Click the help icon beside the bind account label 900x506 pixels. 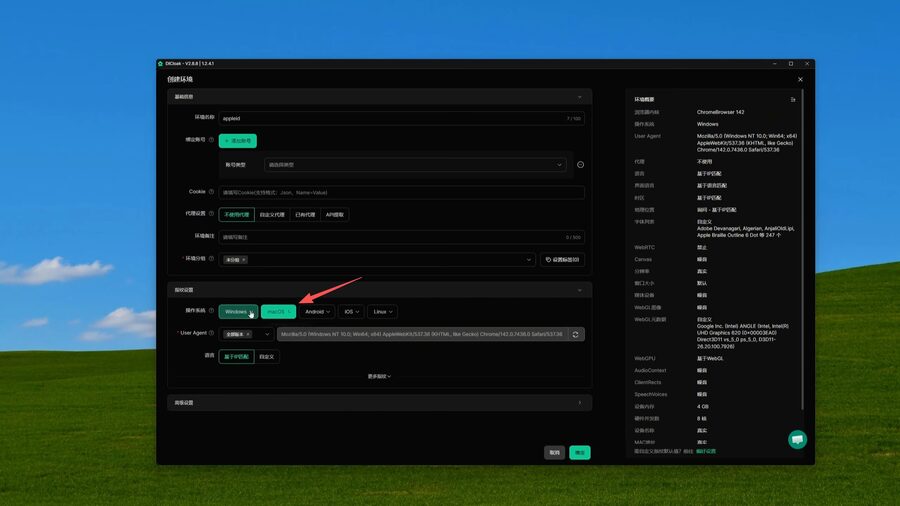(211, 139)
